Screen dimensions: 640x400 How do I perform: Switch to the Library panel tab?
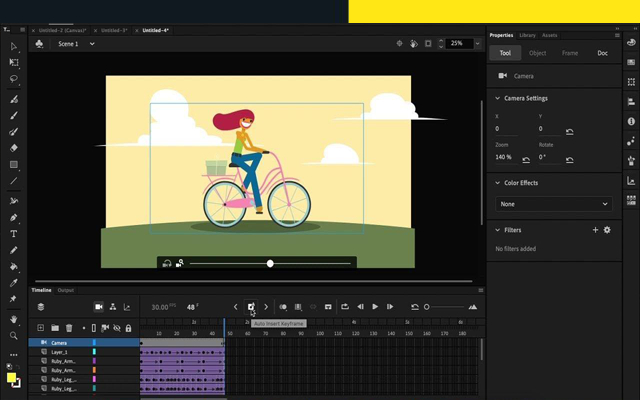[527, 35]
